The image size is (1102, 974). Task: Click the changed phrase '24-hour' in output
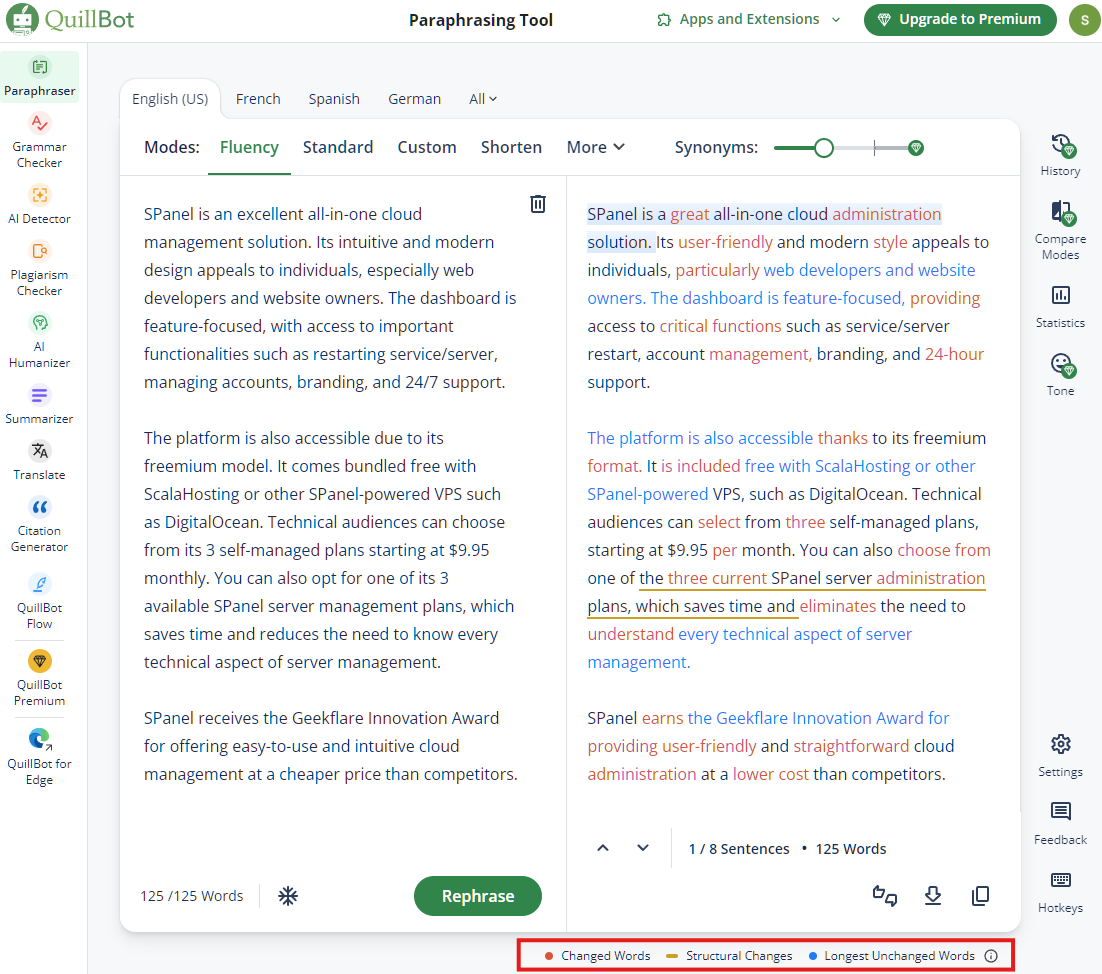coord(954,354)
